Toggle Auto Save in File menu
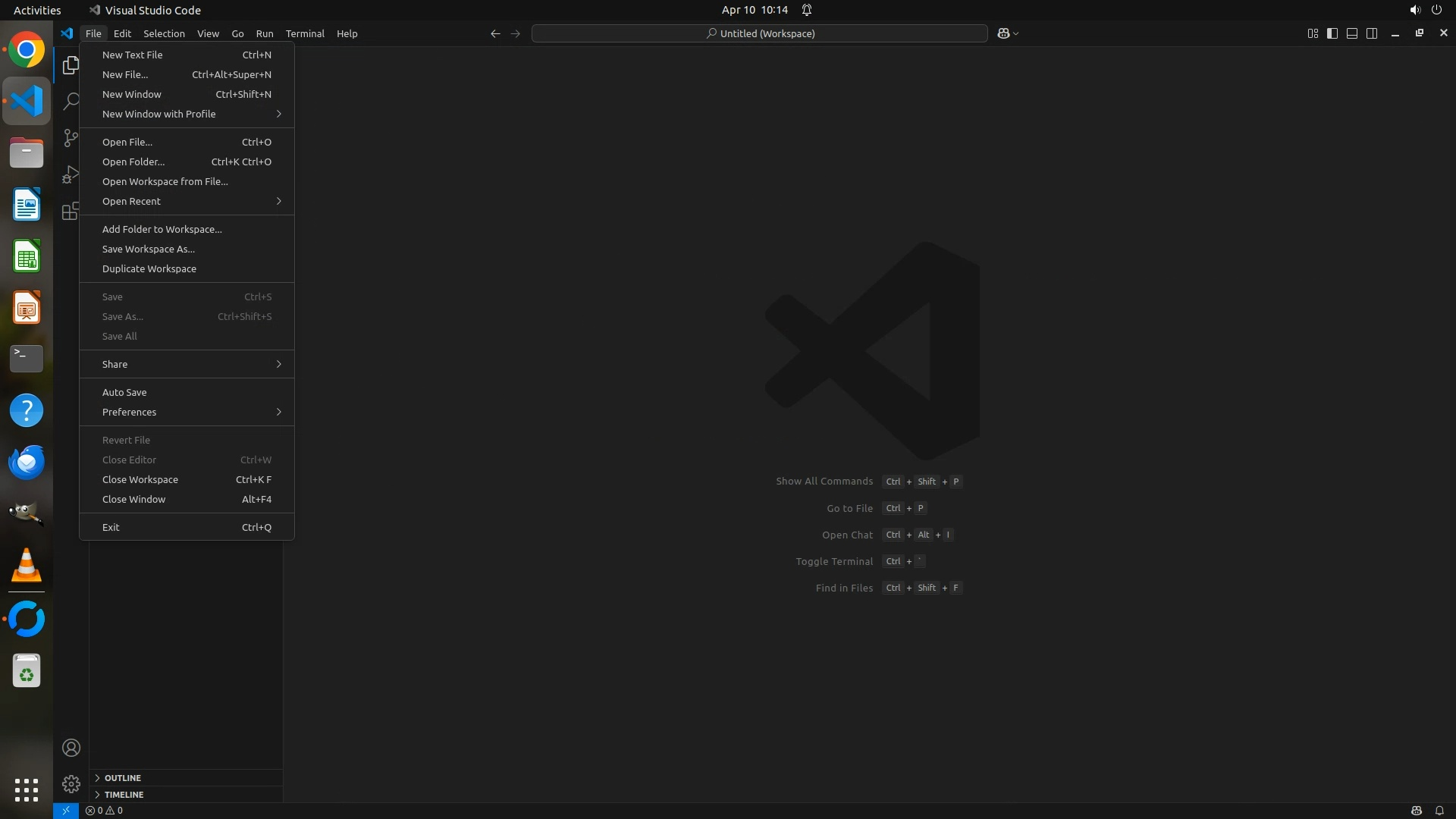The image size is (1456, 819). 124,392
